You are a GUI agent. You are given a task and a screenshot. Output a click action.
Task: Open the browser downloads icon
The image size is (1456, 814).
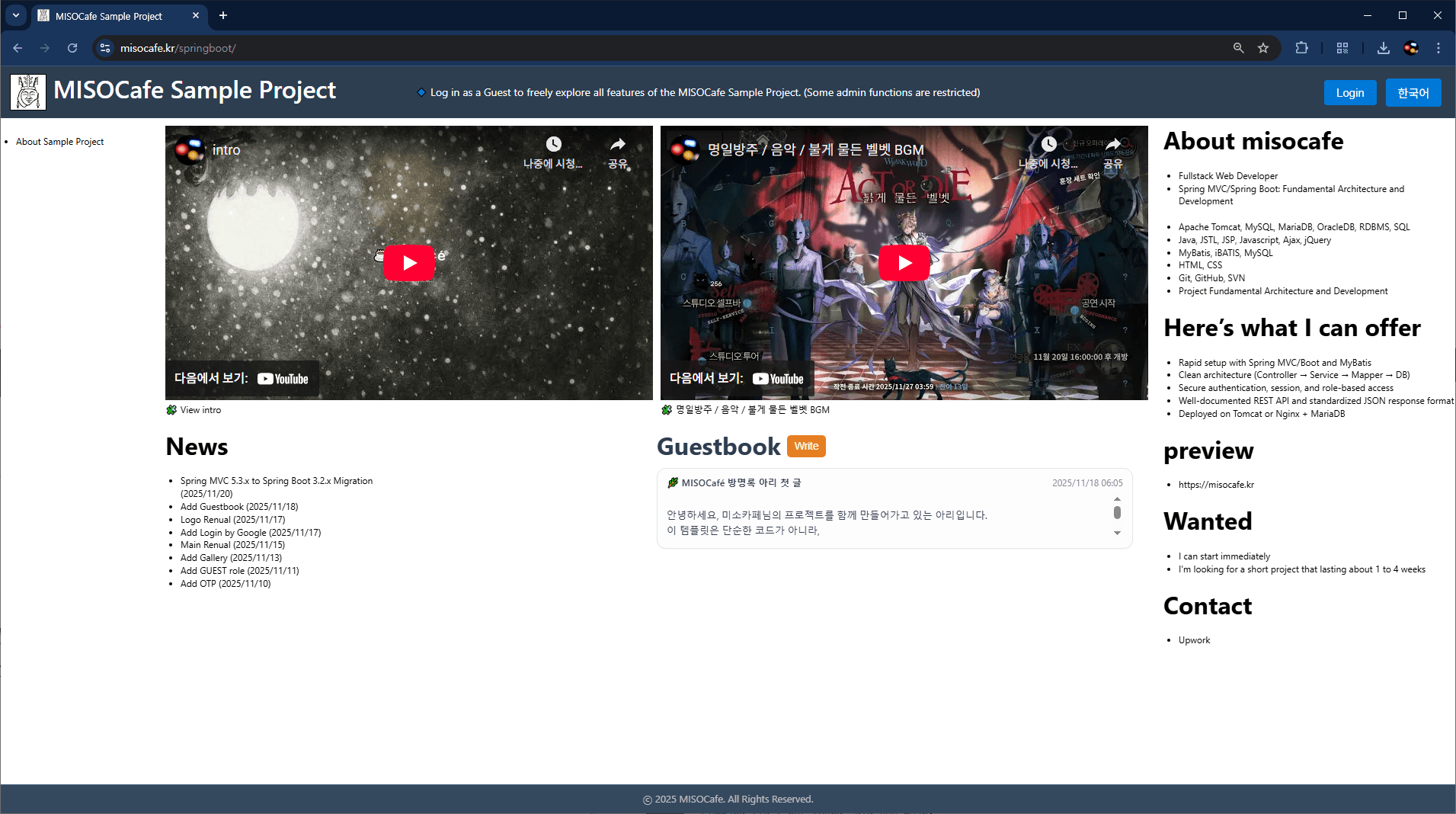coord(1383,48)
